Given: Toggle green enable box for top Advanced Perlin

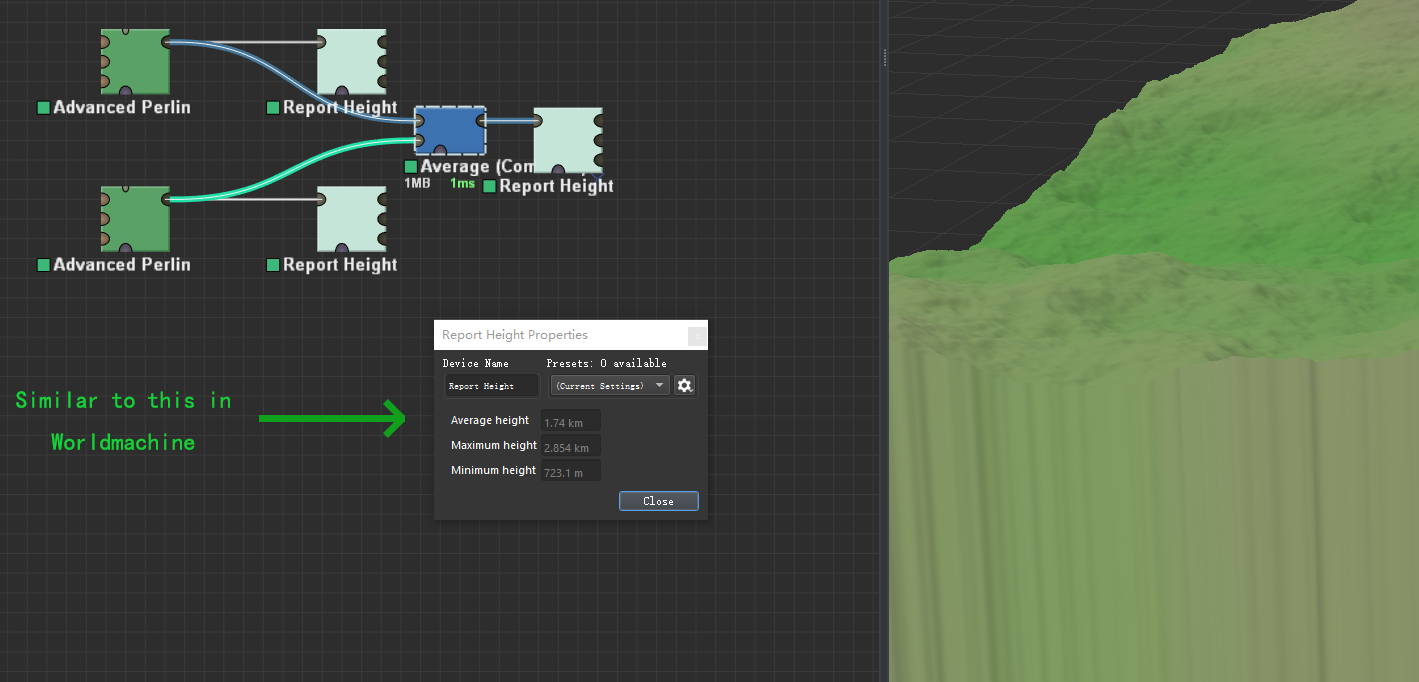Looking at the screenshot, I should coord(43,108).
